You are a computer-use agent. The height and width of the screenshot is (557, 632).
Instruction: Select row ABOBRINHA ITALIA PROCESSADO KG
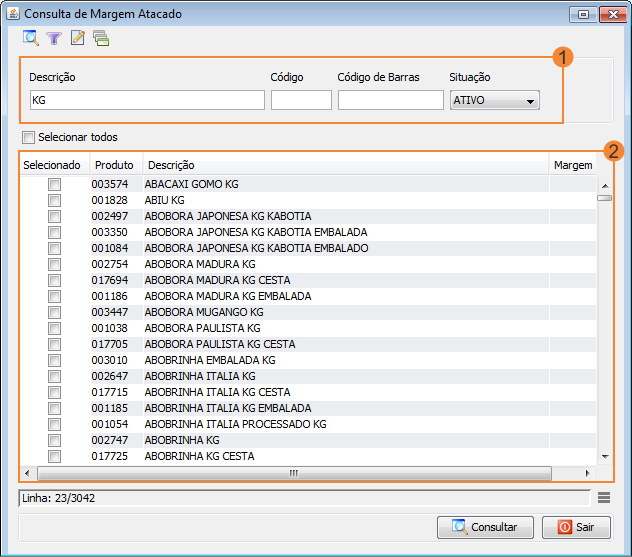pos(308,424)
